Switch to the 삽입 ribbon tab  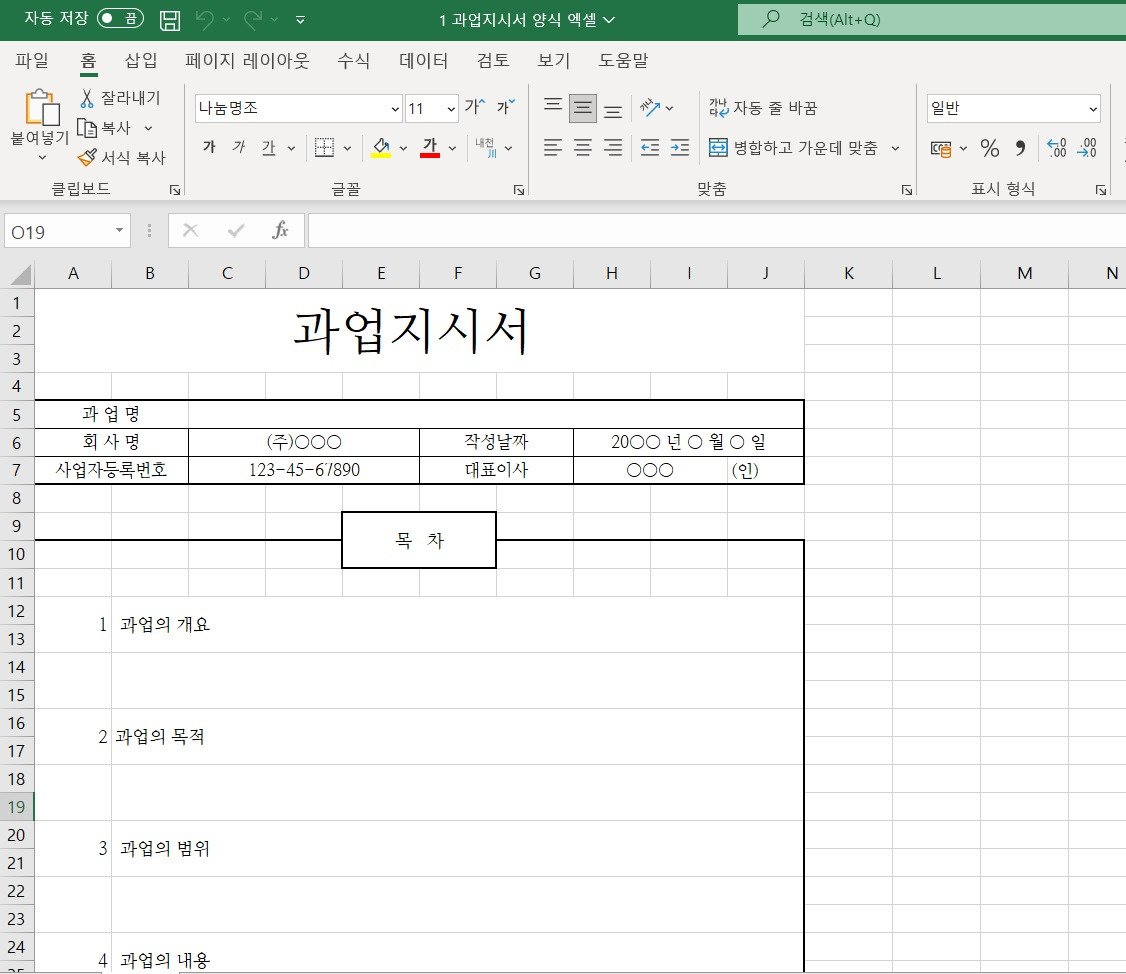point(141,61)
